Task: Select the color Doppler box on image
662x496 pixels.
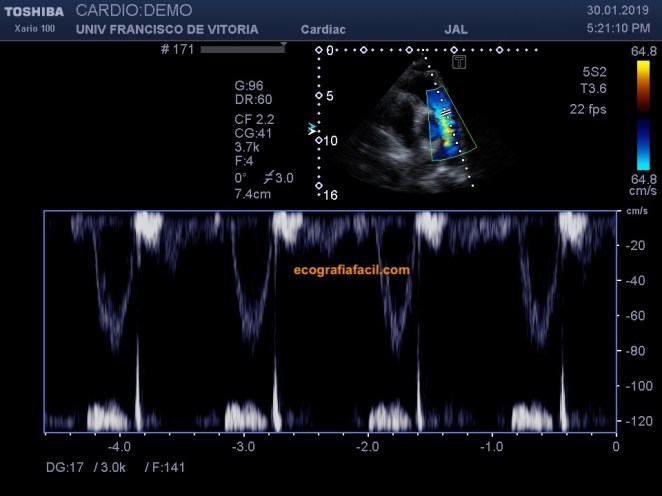Action: click(x=448, y=123)
